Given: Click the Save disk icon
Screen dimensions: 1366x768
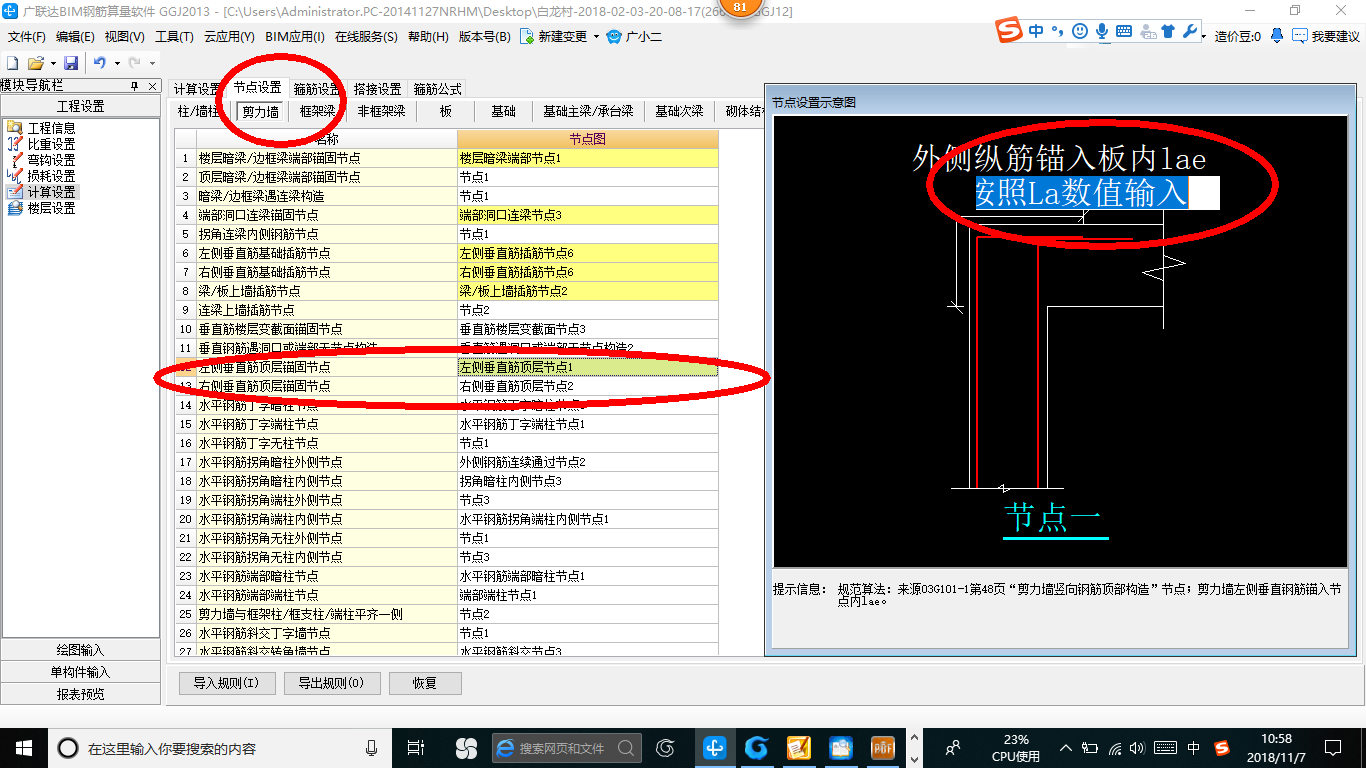Looking at the screenshot, I should click(71, 63).
